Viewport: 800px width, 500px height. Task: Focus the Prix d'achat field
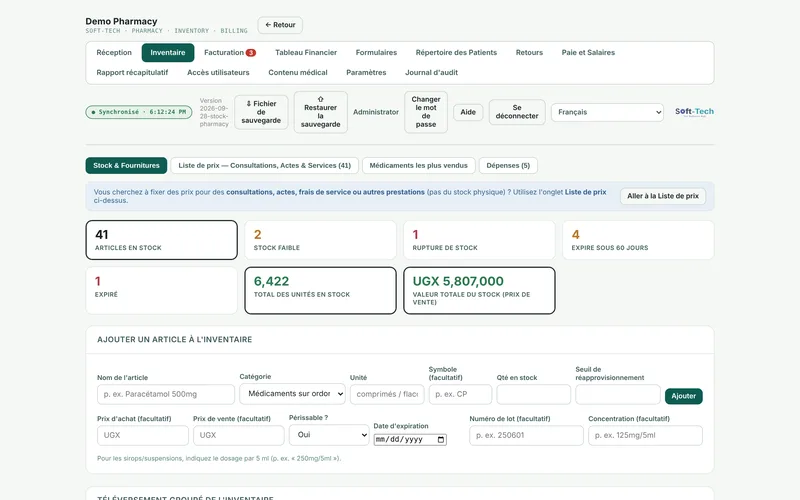click(x=143, y=435)
